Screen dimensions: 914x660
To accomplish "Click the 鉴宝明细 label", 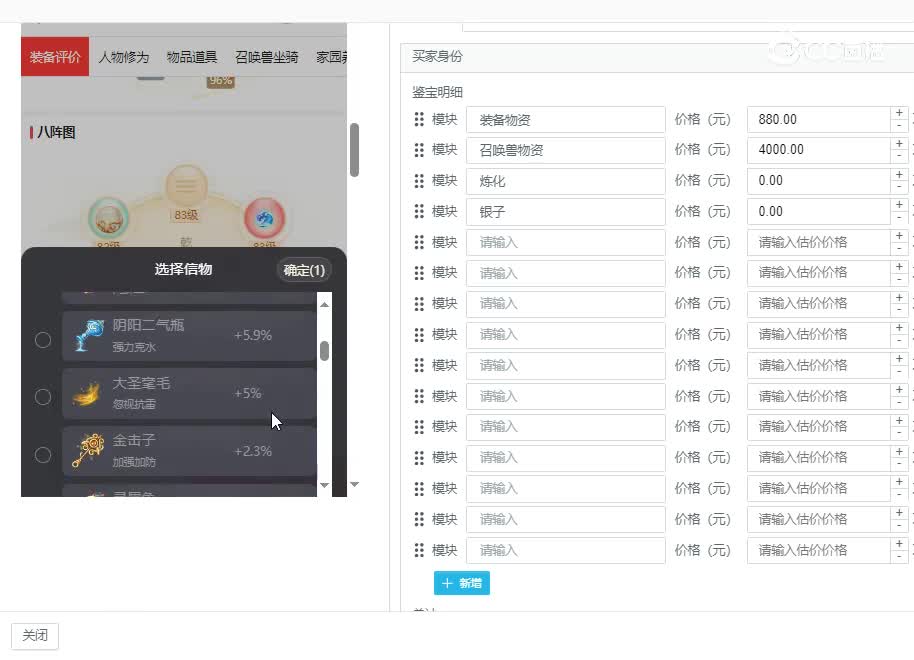I will tap(437, 92).
